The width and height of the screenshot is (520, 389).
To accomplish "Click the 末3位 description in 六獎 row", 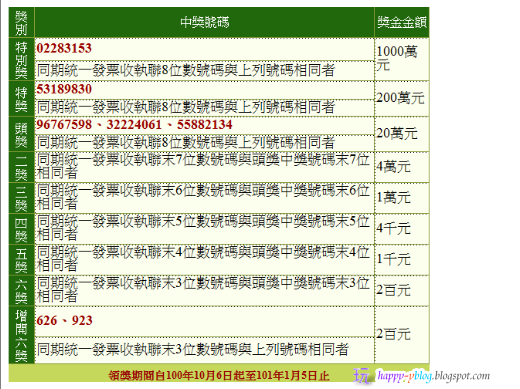I will 203,290.
